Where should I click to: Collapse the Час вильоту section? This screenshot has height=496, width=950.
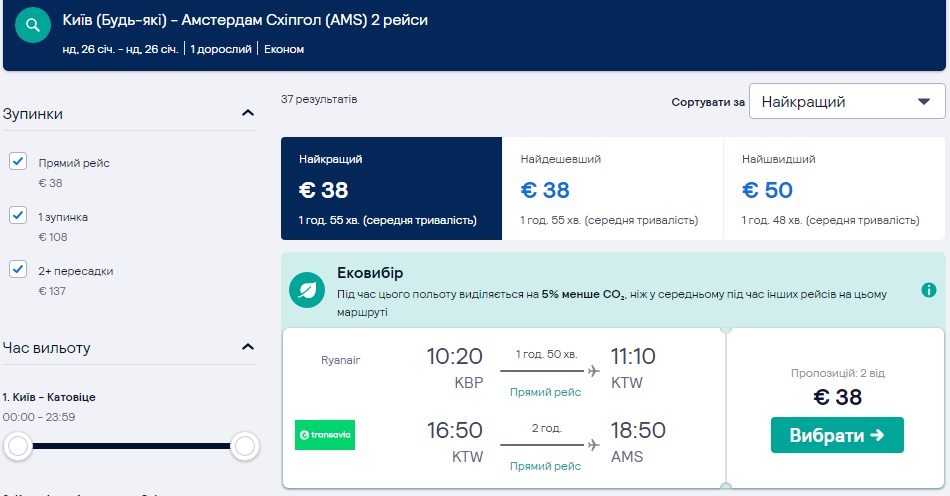tap(248, 348)
